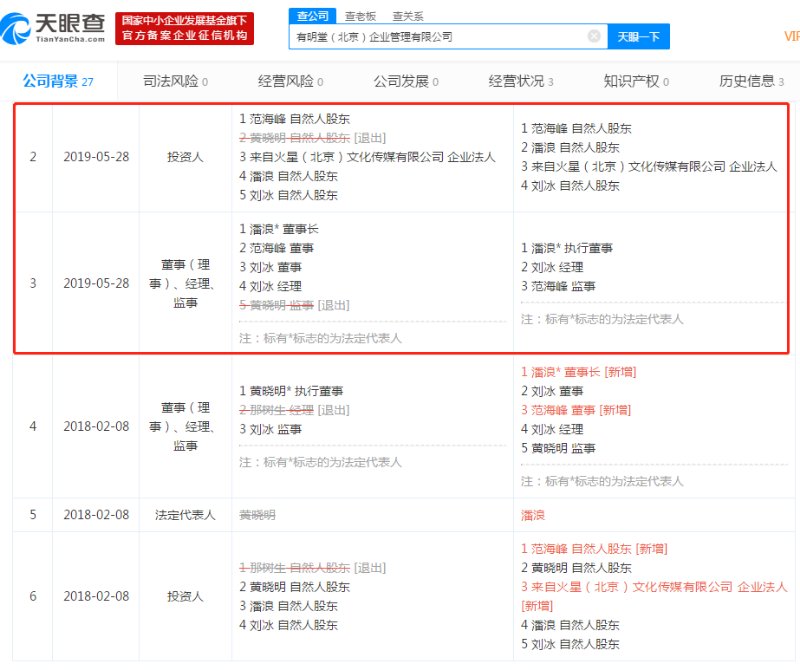The height and width of the screenshot is (670, 800).
Task: Select the 查老板 search tab
Action: 360,16
